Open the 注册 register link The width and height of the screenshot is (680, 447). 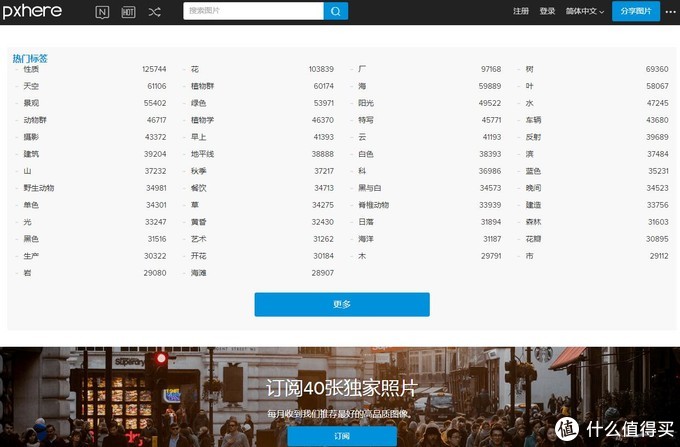[521, 11]
